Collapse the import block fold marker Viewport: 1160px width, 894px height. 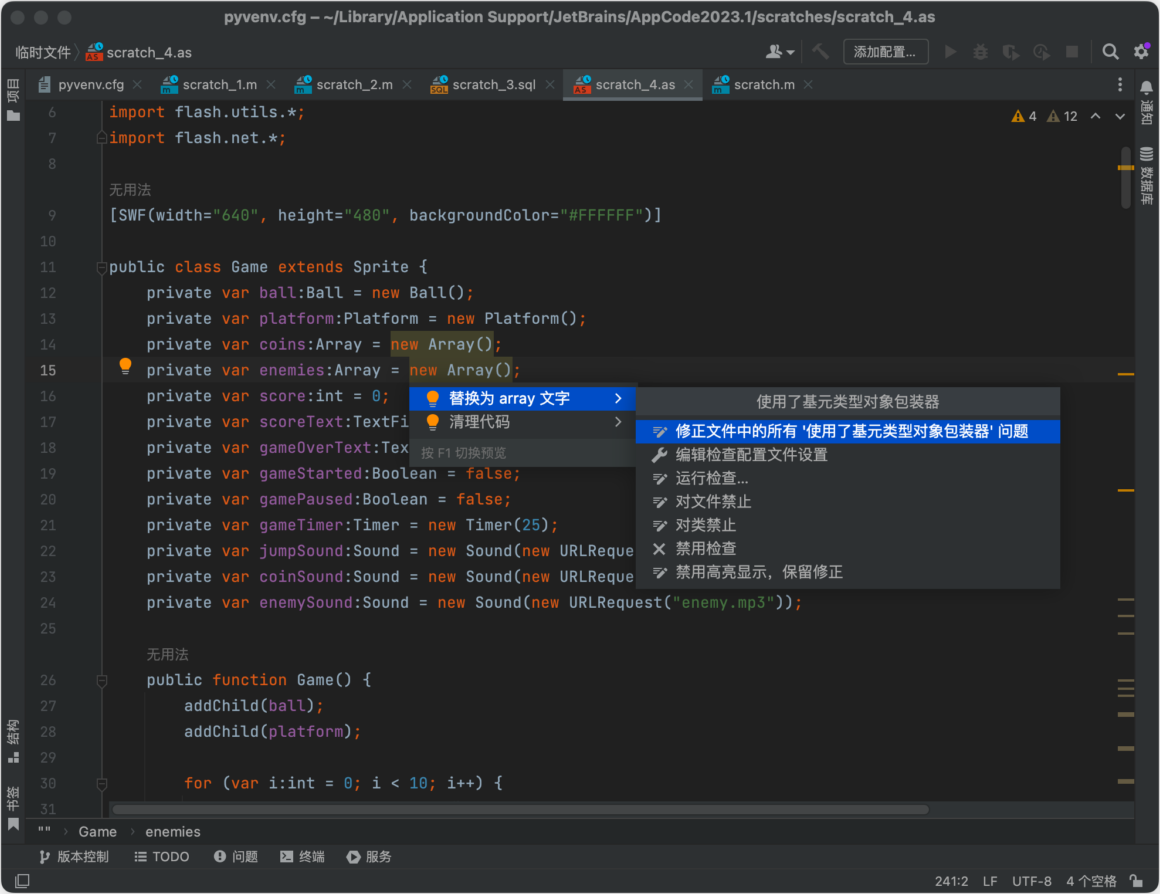pos(102,138)
